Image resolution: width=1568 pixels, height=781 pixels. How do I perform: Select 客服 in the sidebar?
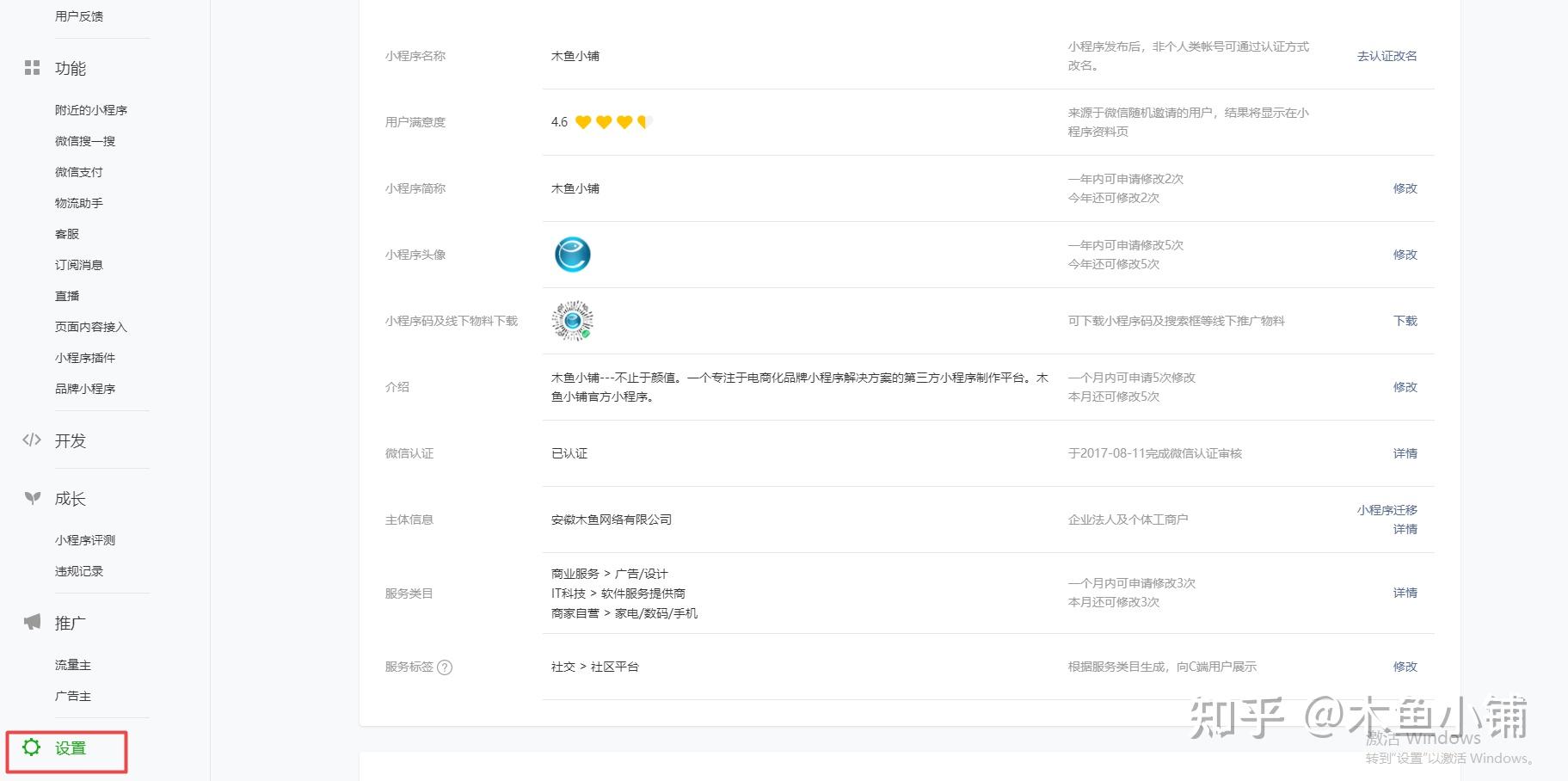click(x=67, y=234)
